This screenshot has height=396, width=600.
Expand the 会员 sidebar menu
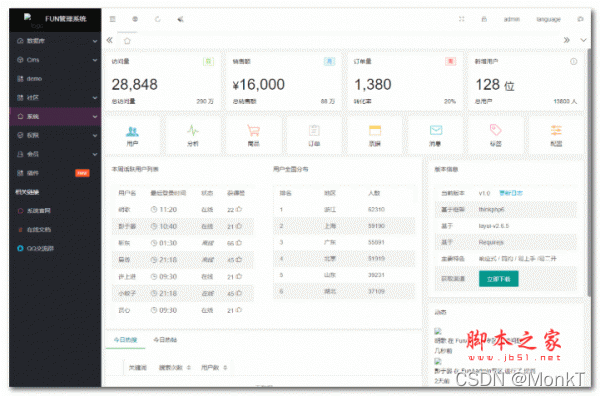[55, 154]
